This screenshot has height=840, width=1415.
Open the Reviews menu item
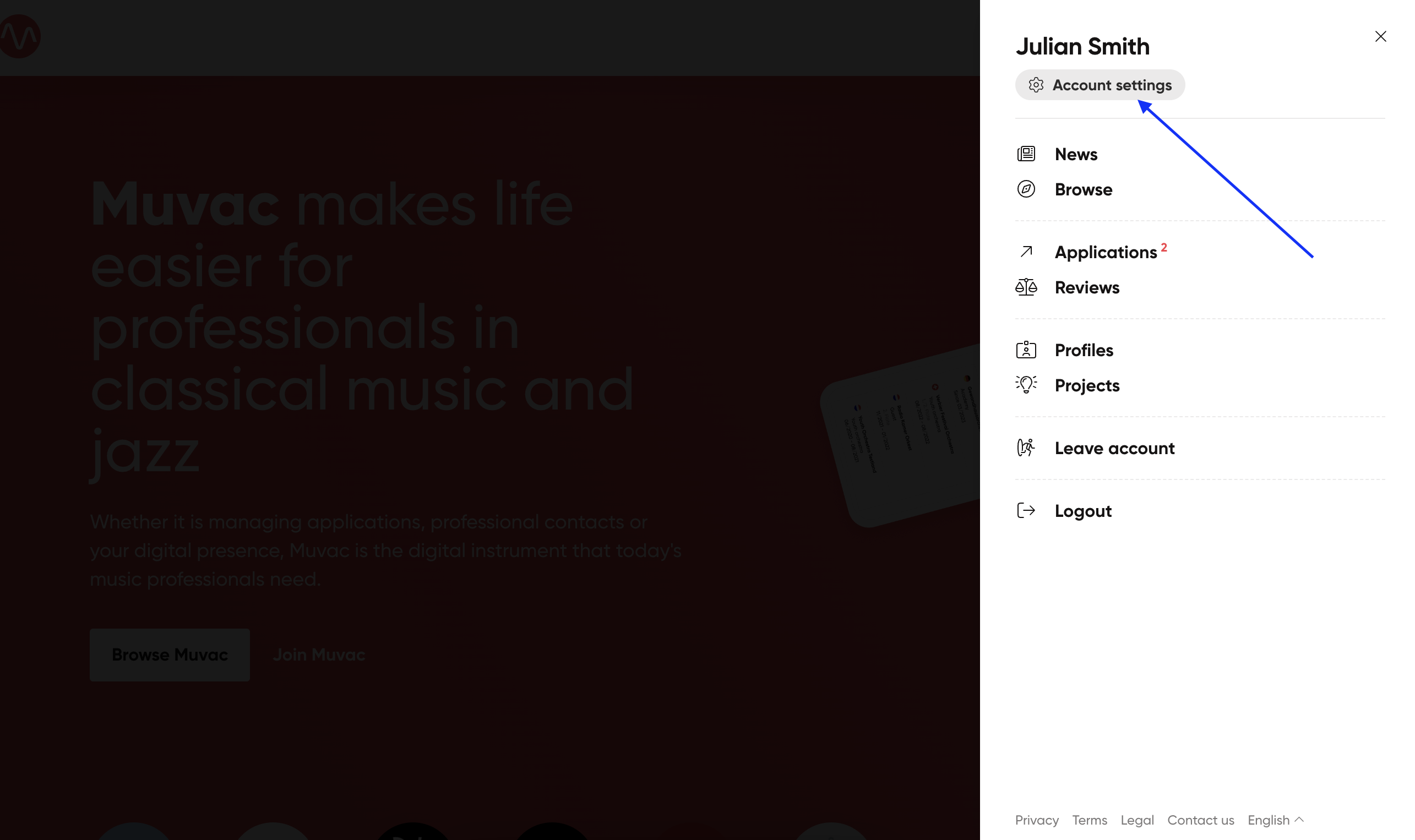click(x=1087, y=287)
